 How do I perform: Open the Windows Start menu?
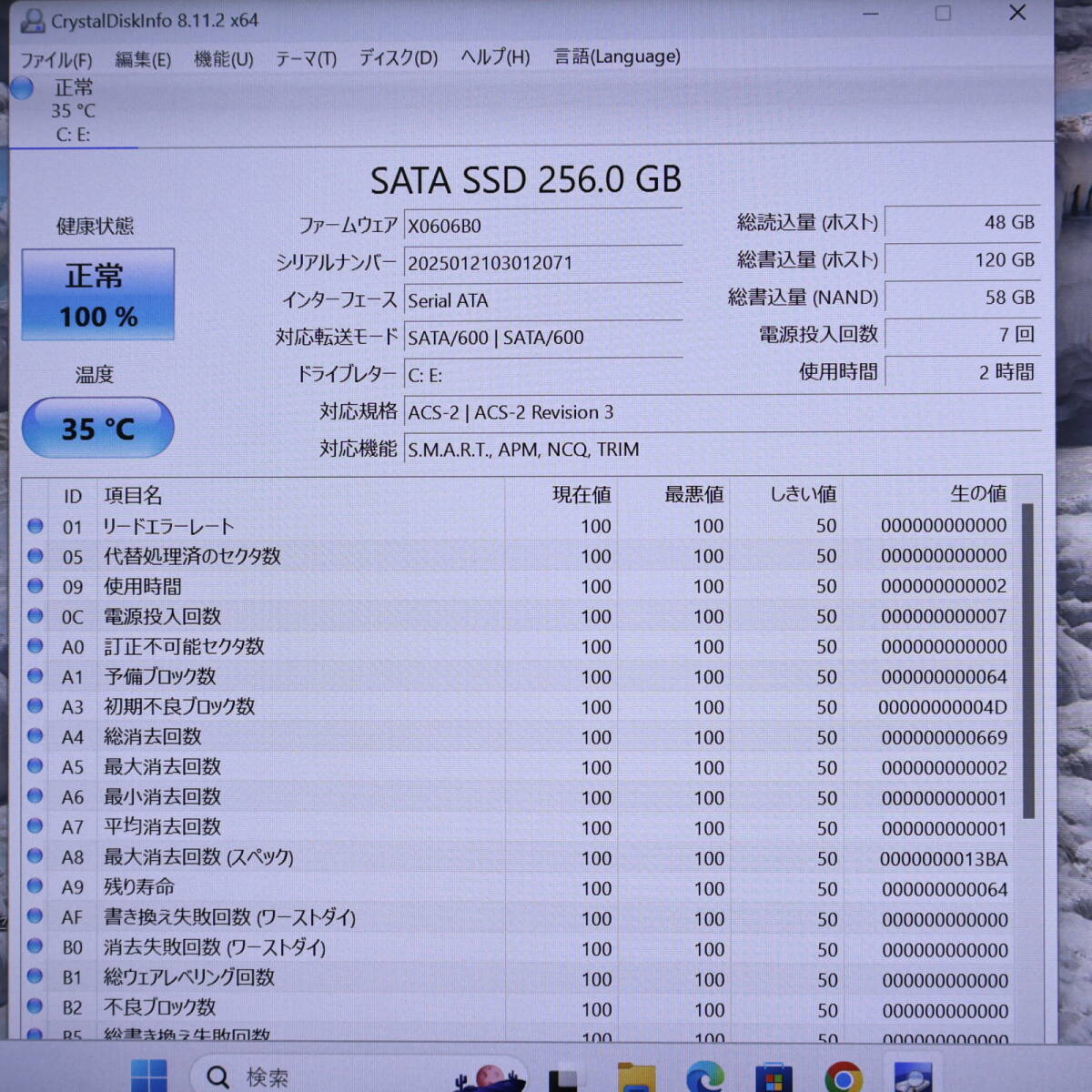point(148,1076)
